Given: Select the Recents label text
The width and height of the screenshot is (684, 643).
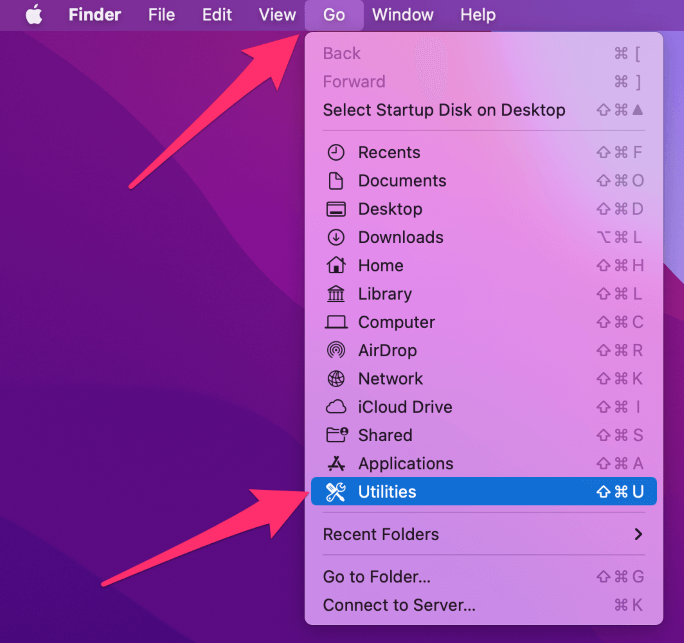Looking at the screenshot, I should point(389,152).
